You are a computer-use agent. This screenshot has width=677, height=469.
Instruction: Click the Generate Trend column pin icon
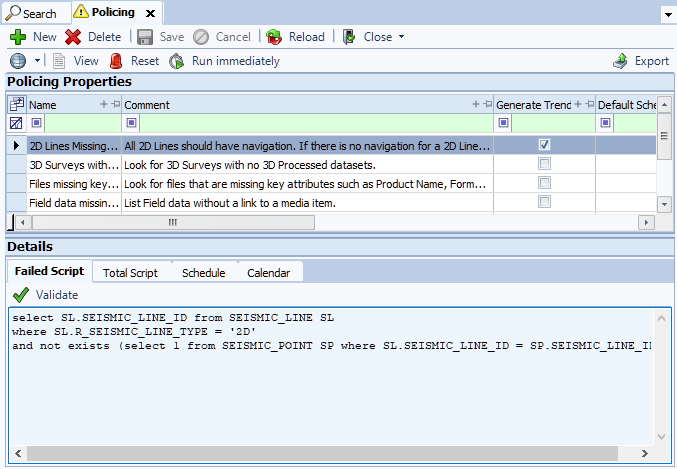pos(590,104)
